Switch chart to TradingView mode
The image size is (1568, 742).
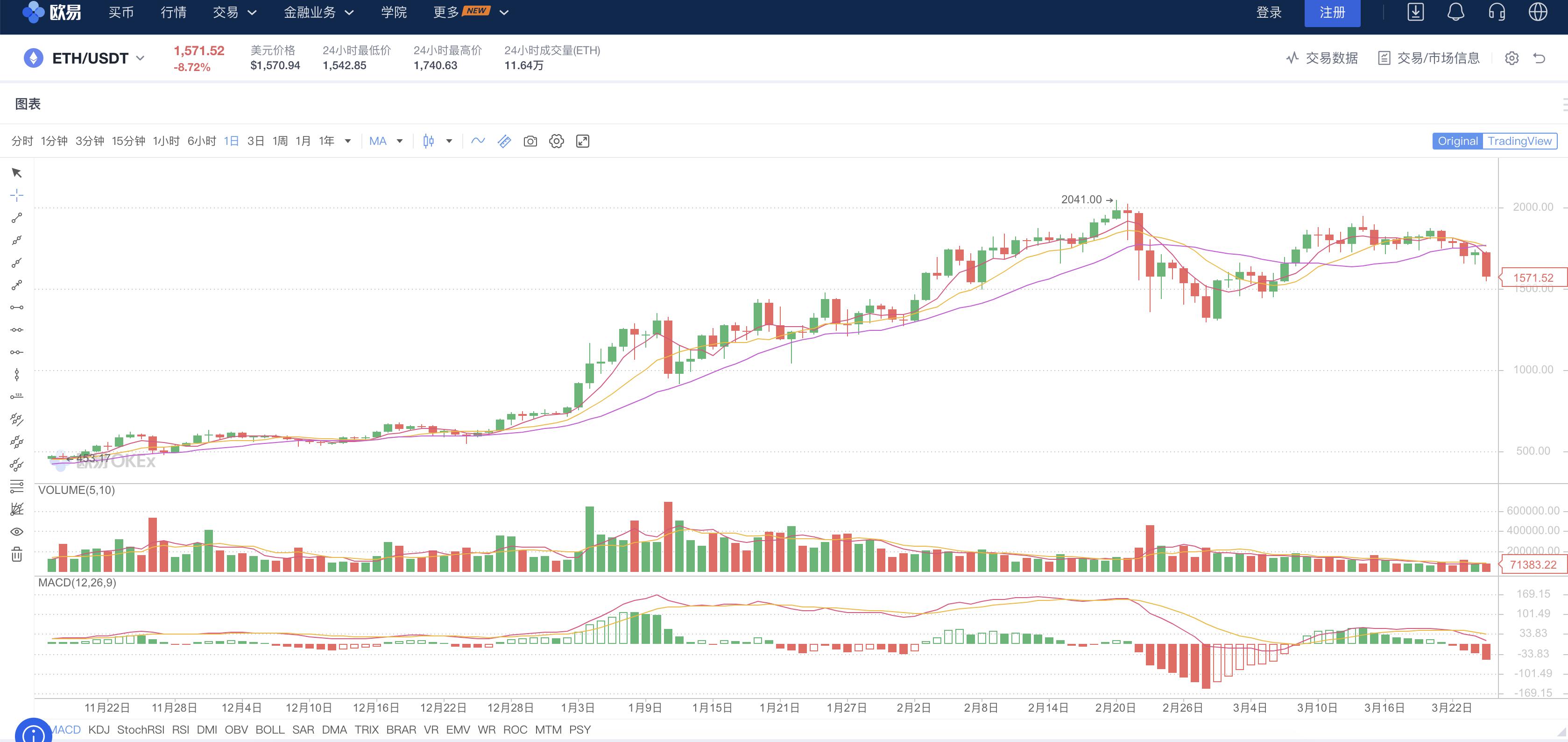[1519, 141]
